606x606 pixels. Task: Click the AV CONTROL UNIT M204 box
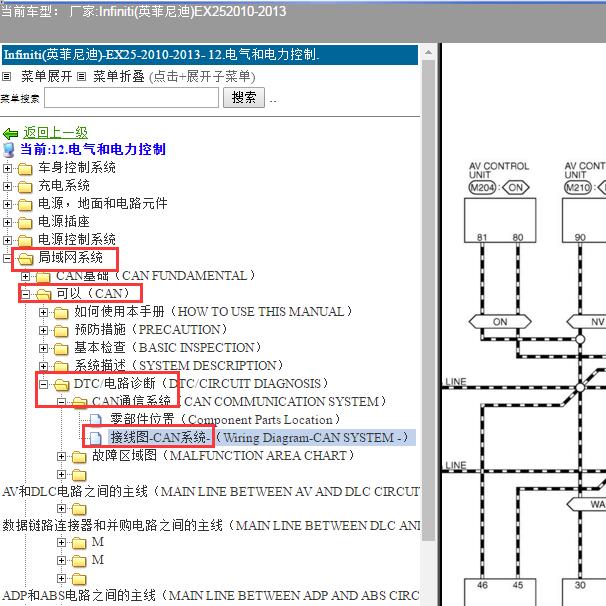pyautogui.click(x=500, y=220)
